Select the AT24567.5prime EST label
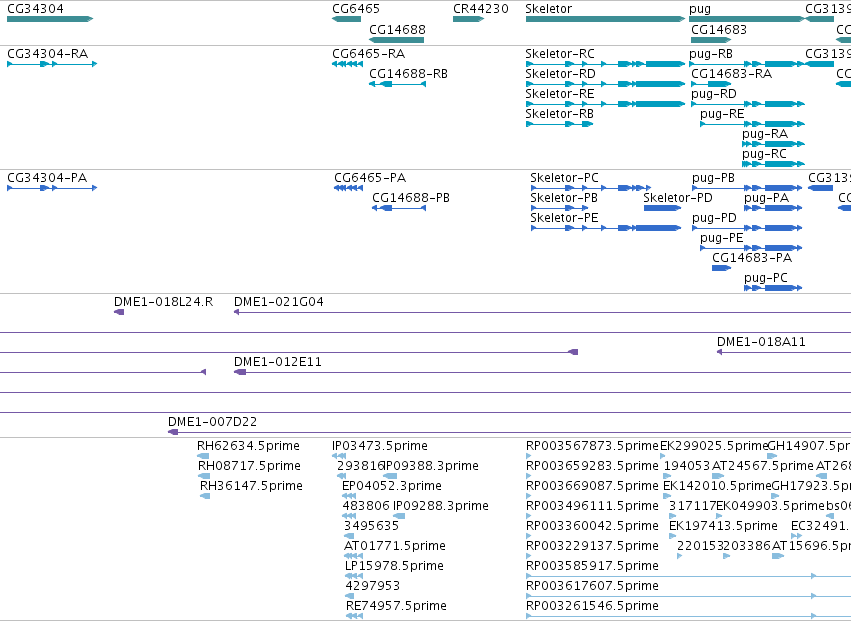Screen dimensions: 851x621 coord(763,466)
